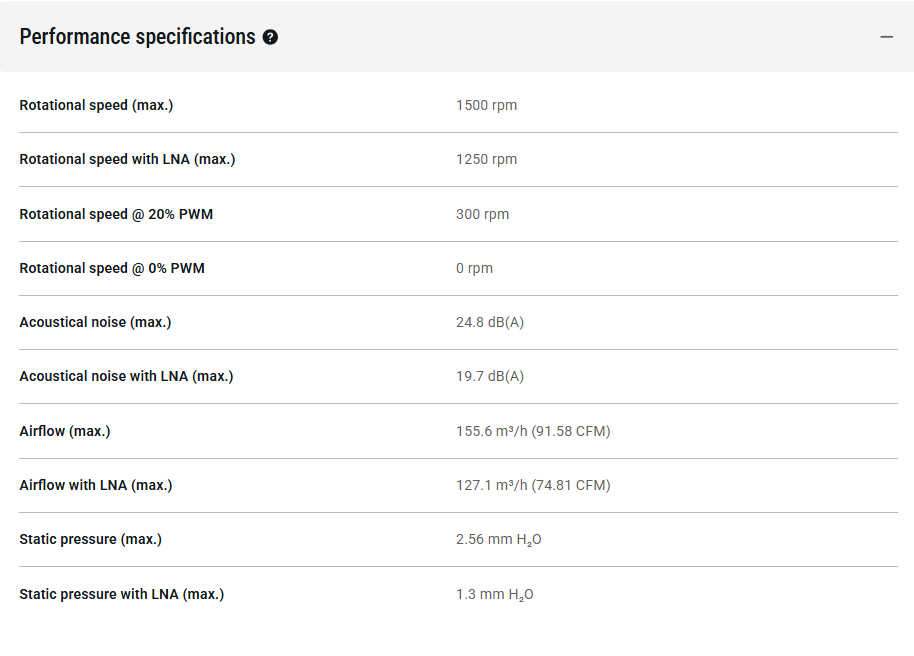
Task: Click the 1250 rpm value
Action: click(486, 159)
